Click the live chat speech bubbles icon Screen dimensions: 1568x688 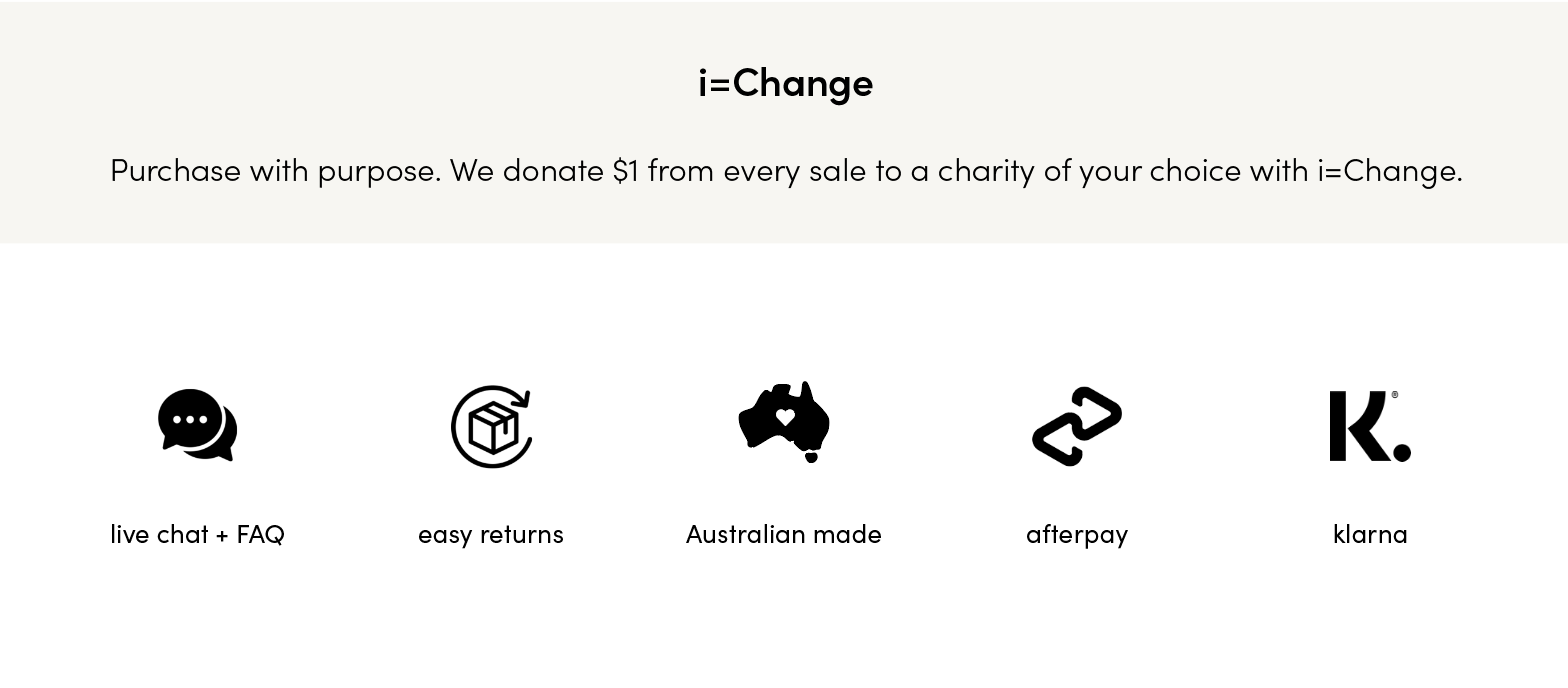pyautogui.click(x=198, y=425)
